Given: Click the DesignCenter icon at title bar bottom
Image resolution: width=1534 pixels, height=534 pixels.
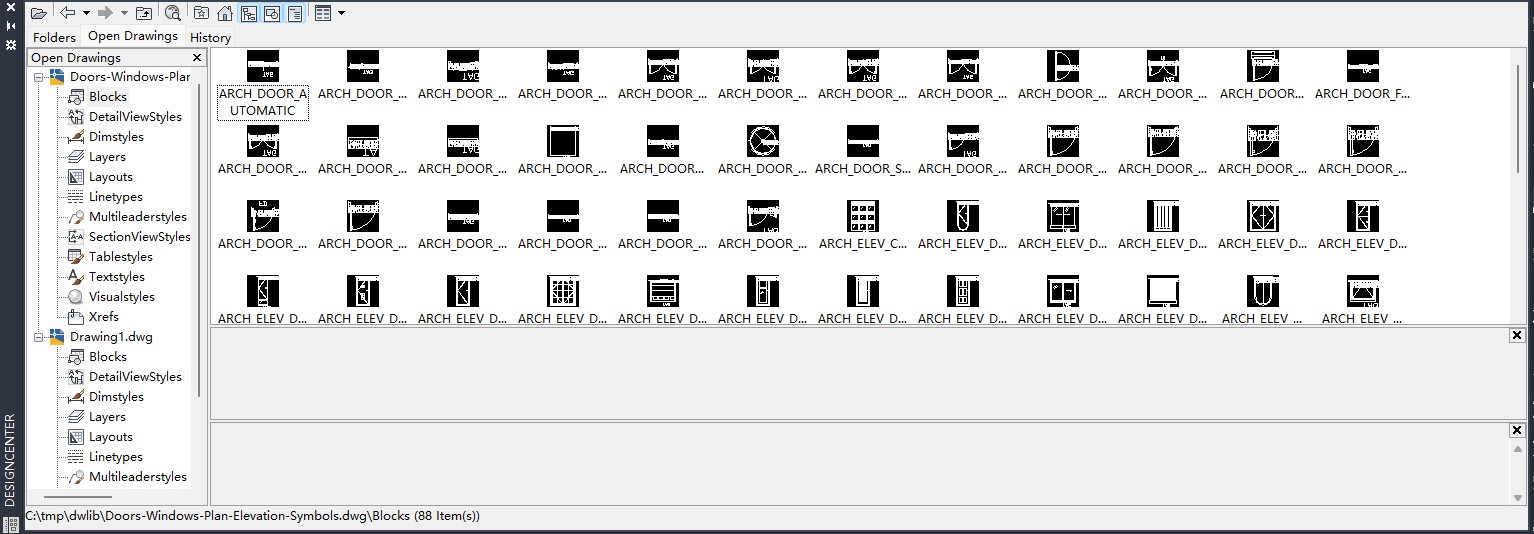Looking at the screenshot, I should 11,523.
